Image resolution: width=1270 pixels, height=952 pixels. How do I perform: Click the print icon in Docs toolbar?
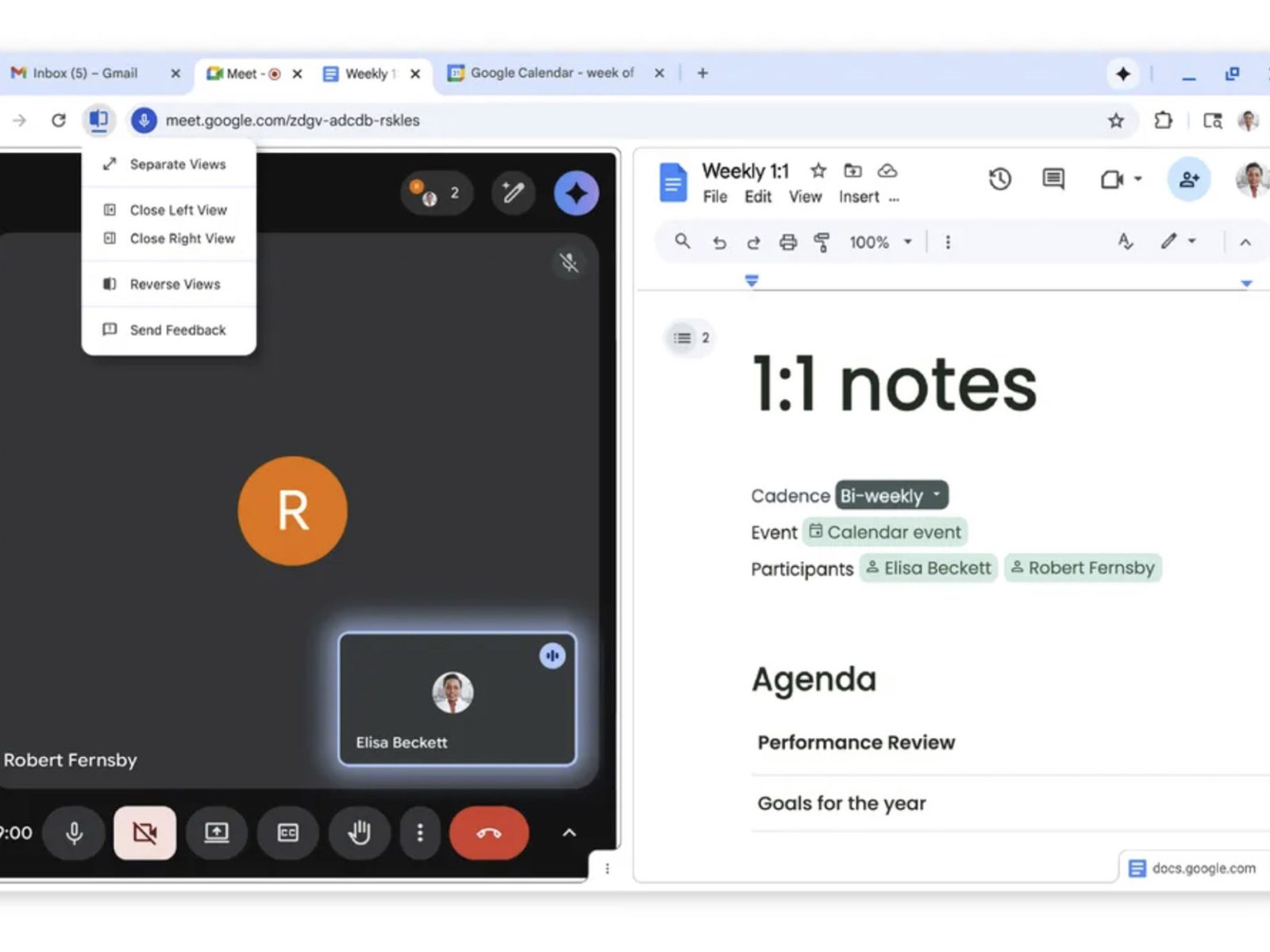pos(787,242)
